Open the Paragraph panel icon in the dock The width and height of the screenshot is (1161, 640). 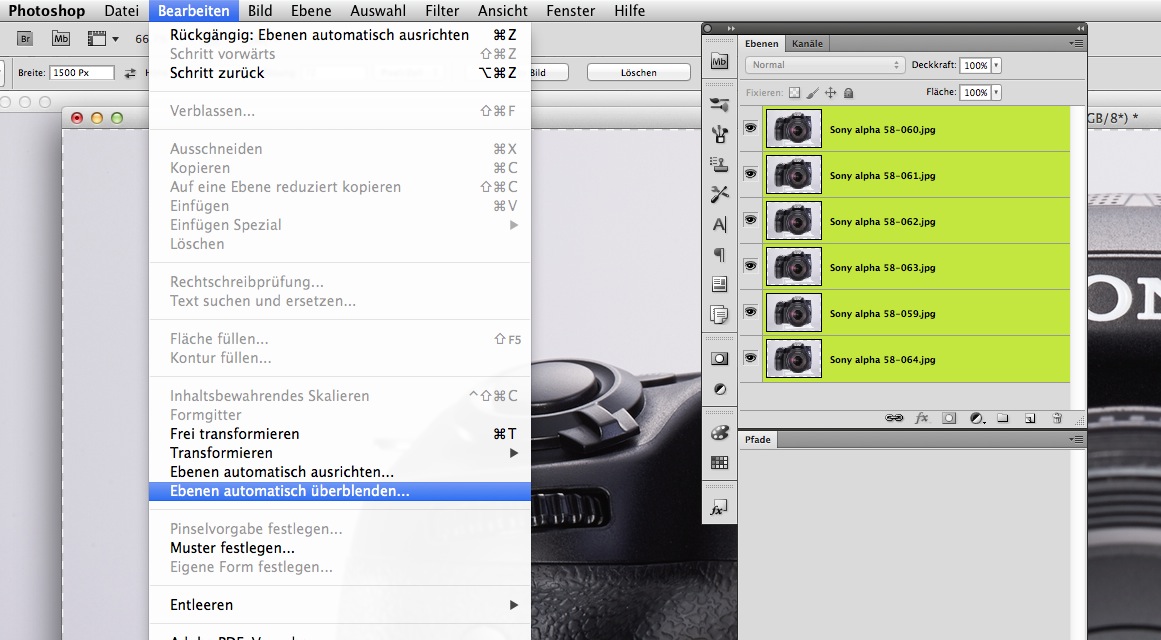(x=719, y=255)
